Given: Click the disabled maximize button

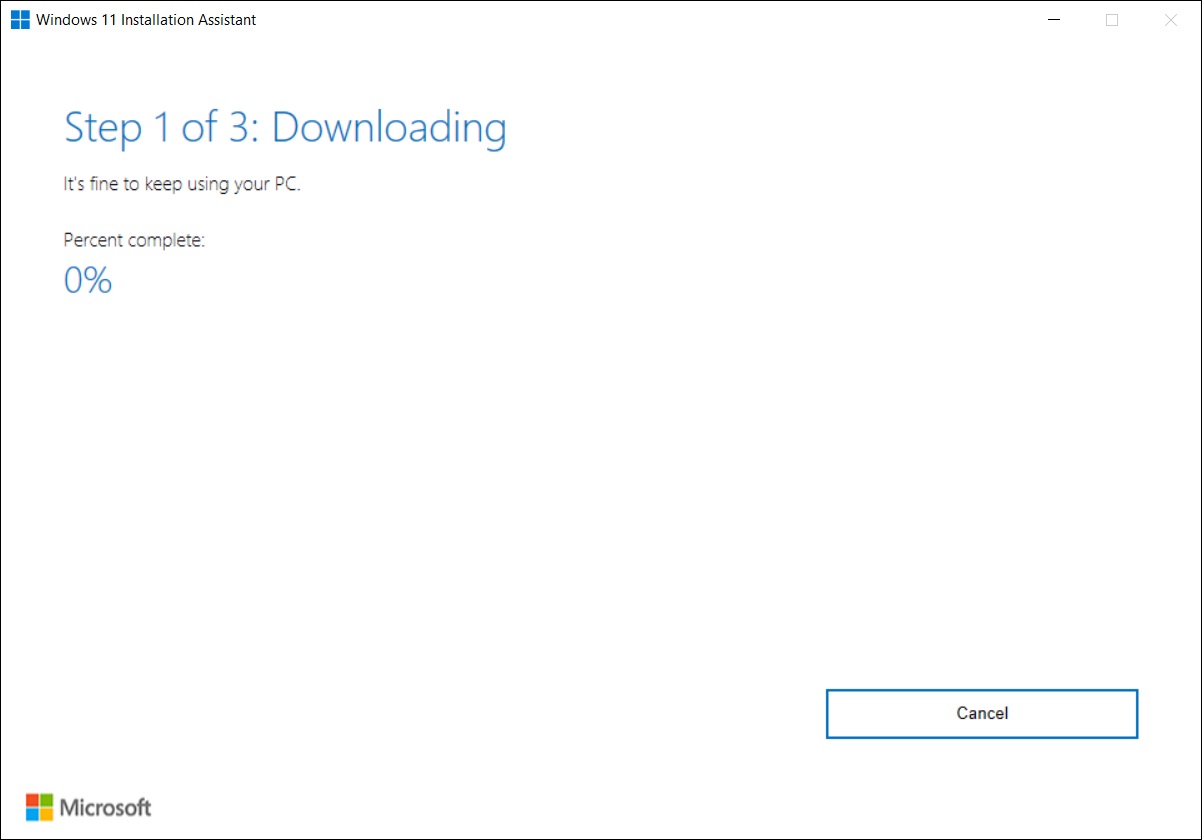Looking at the screenshot, I should 1112,20.
